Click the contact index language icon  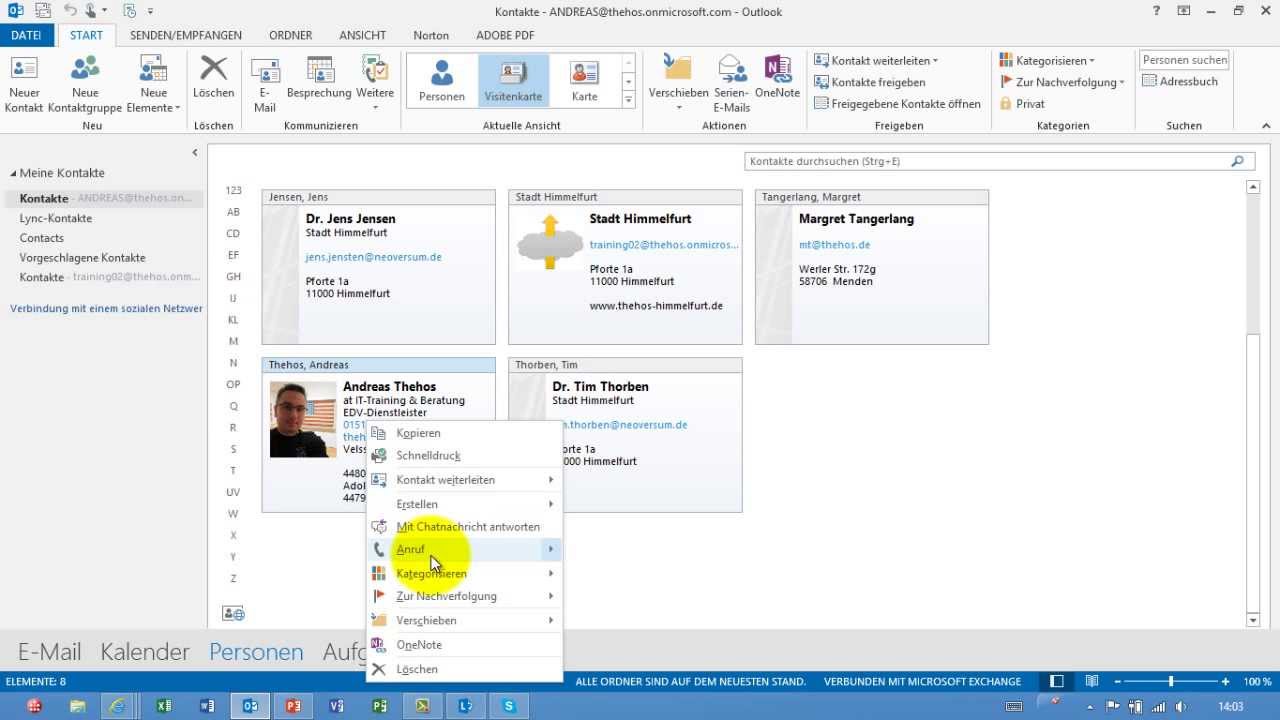[233, 613]
